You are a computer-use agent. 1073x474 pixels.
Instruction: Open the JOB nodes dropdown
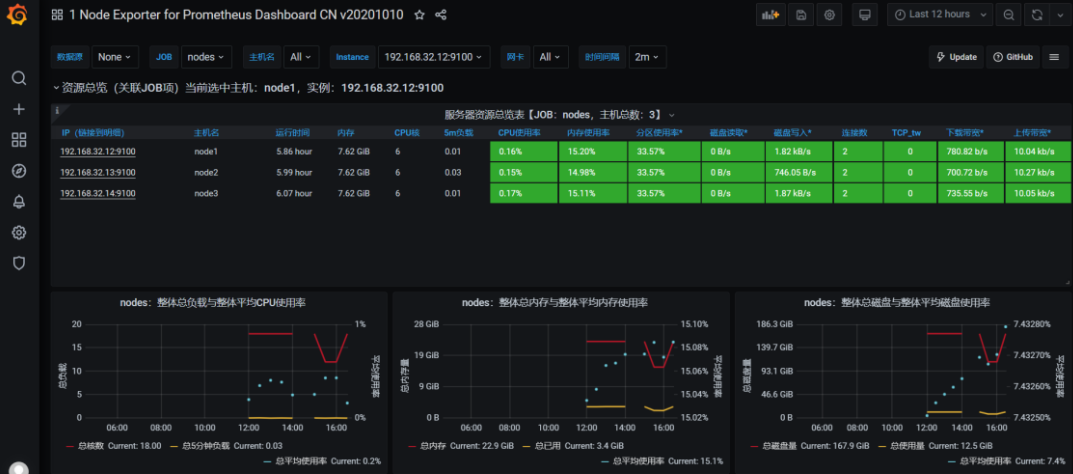point(206,57)
